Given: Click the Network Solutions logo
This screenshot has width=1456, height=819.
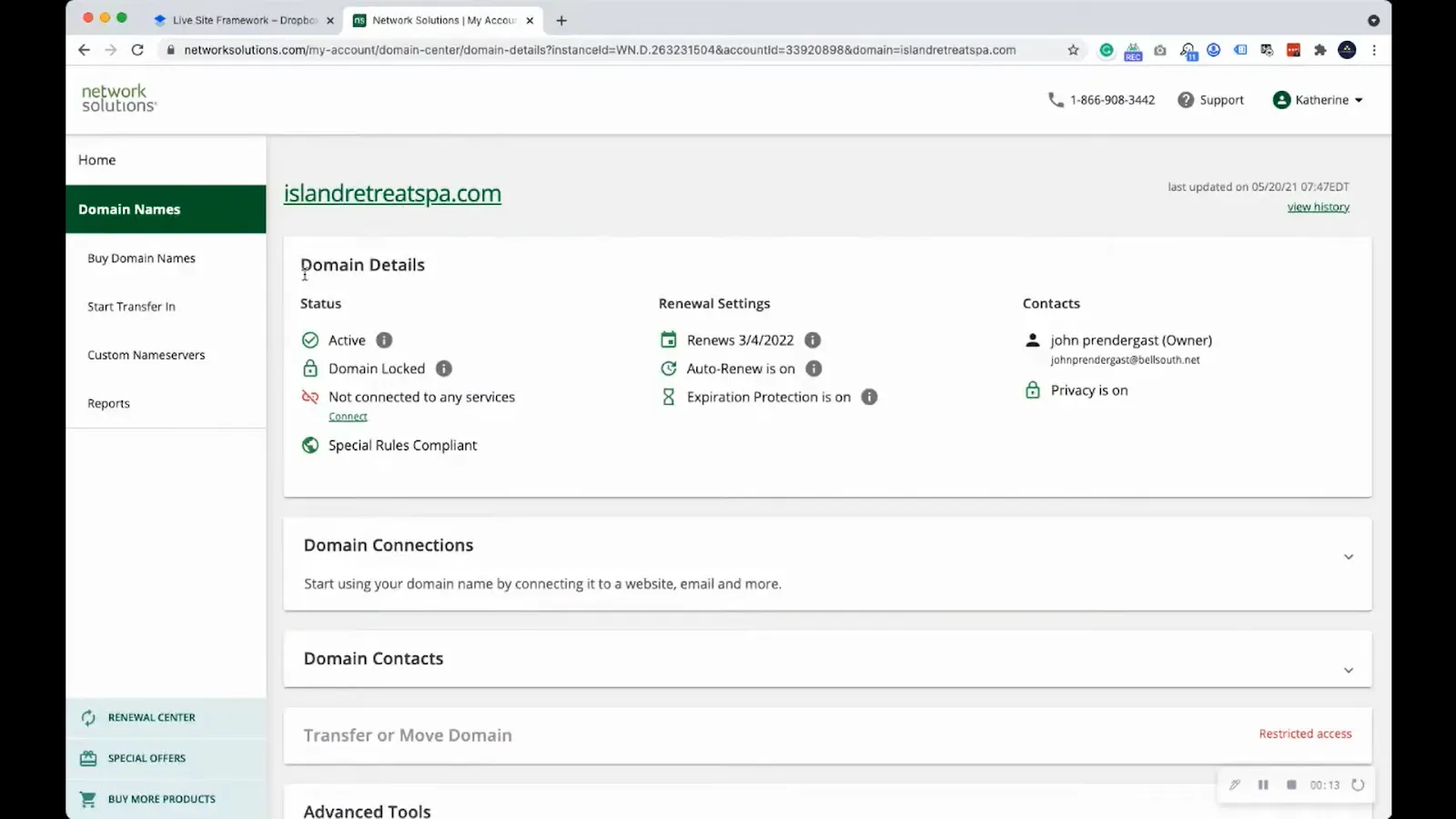Looking at the screenshot, I should 119,98.
